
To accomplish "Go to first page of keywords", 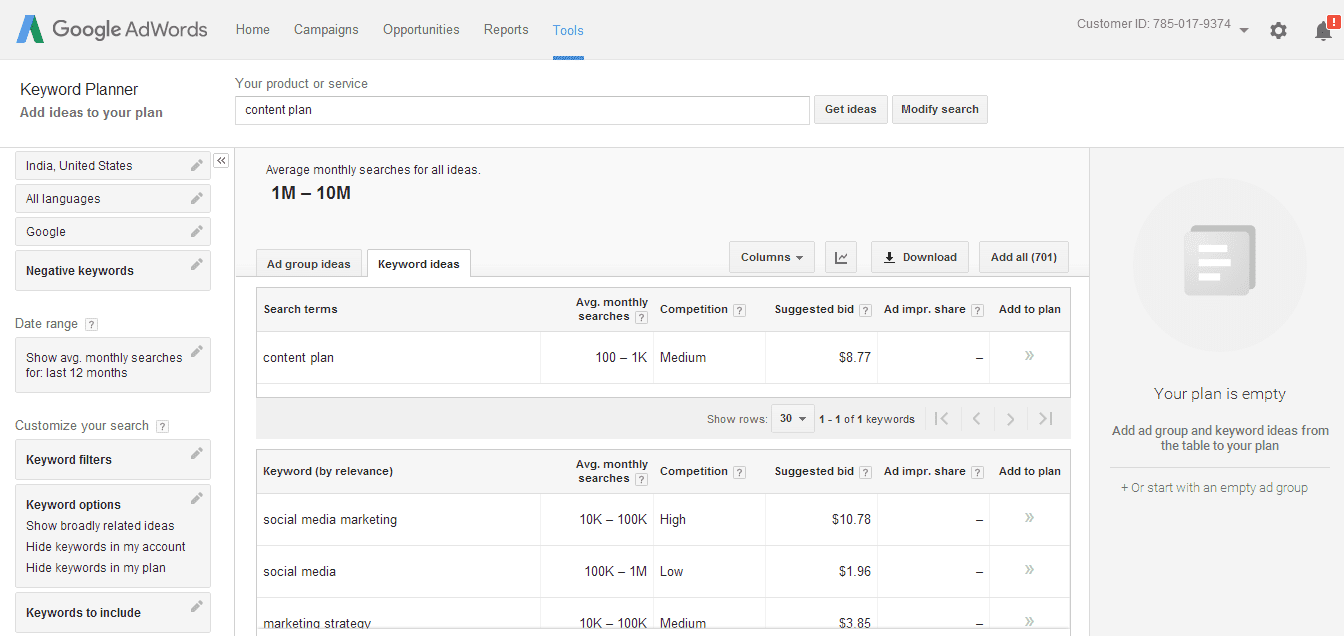I will (941, 419).
